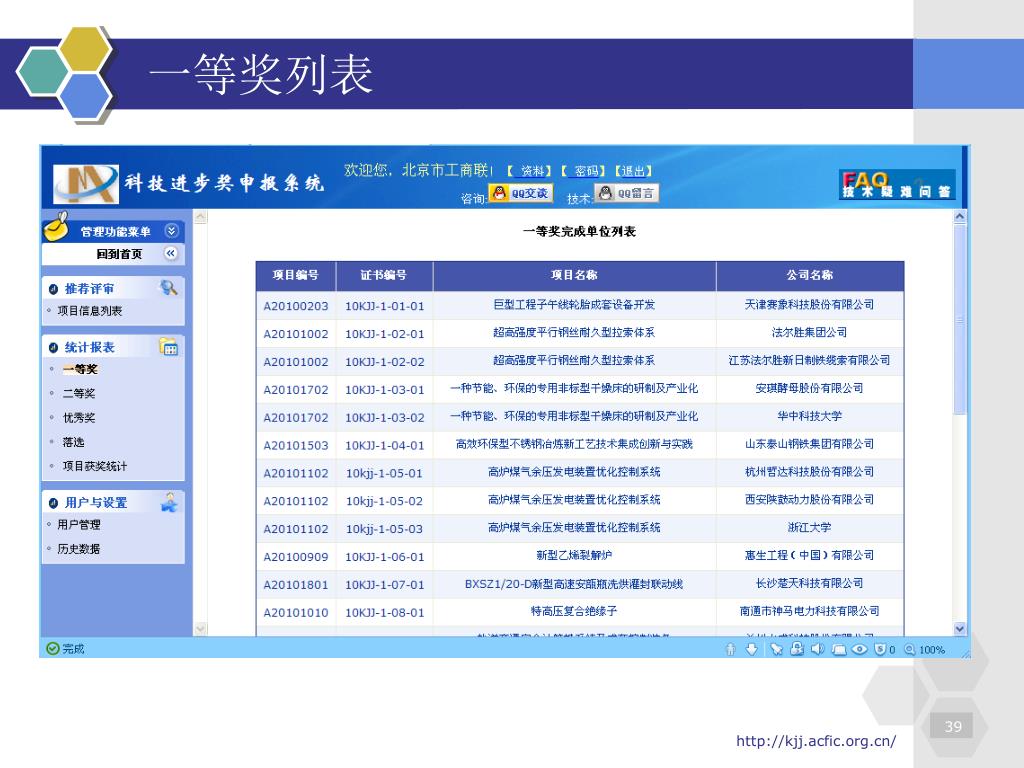Viewport: 1024px width, 768px height.
Task: Collapse the 用户与设置 section
Action: click(54, 503)
